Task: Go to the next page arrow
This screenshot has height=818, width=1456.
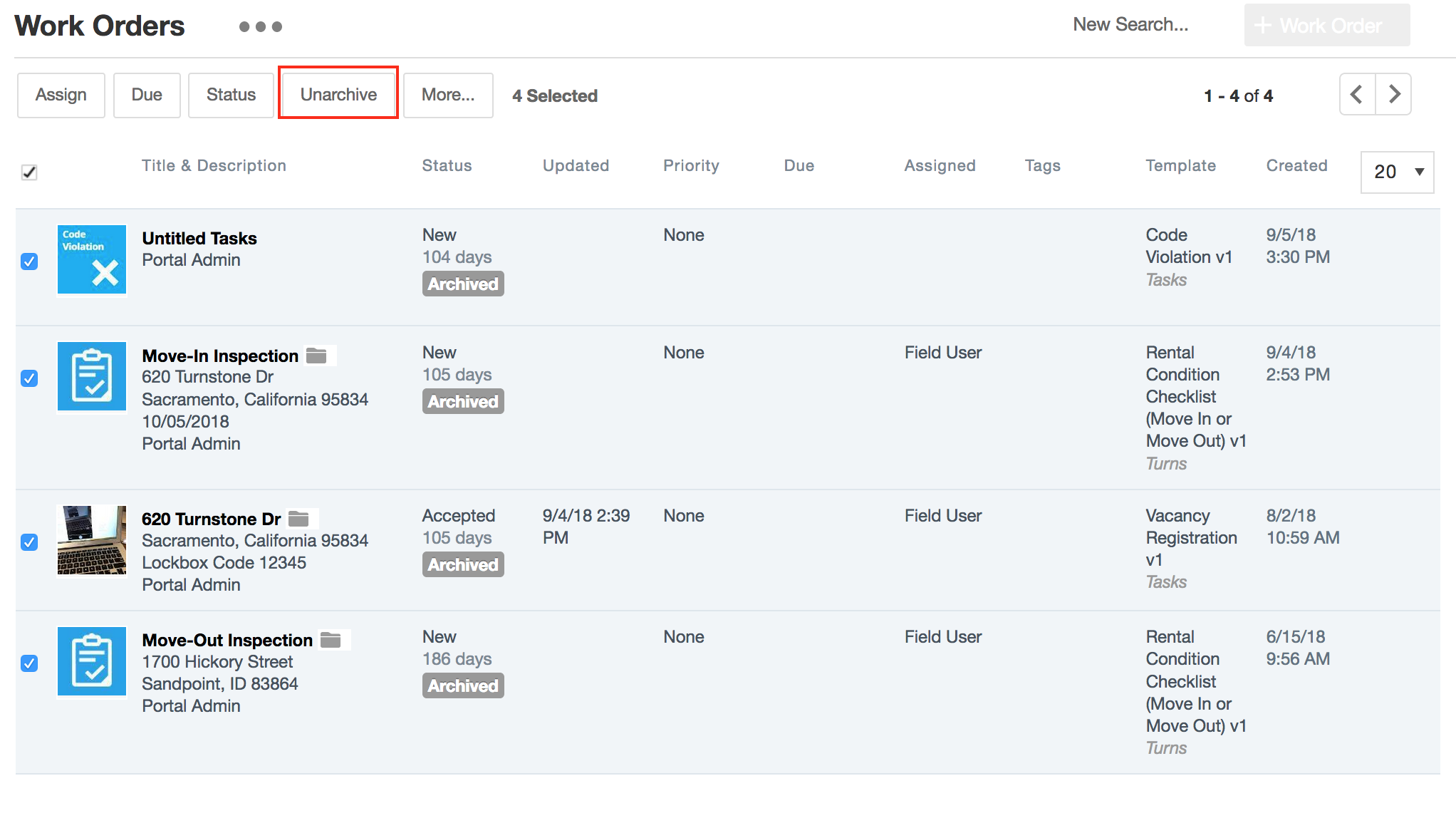Action: [x=1394, y=94]
